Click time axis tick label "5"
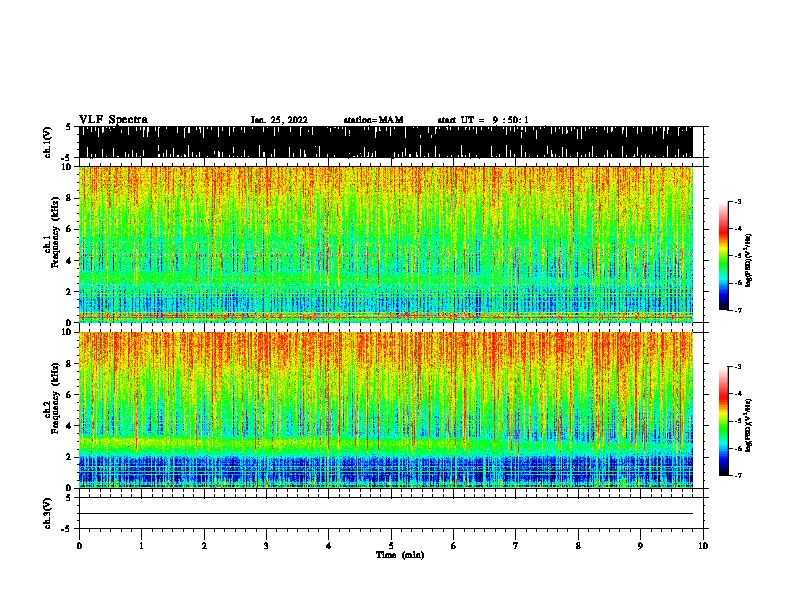 point(391,546)
